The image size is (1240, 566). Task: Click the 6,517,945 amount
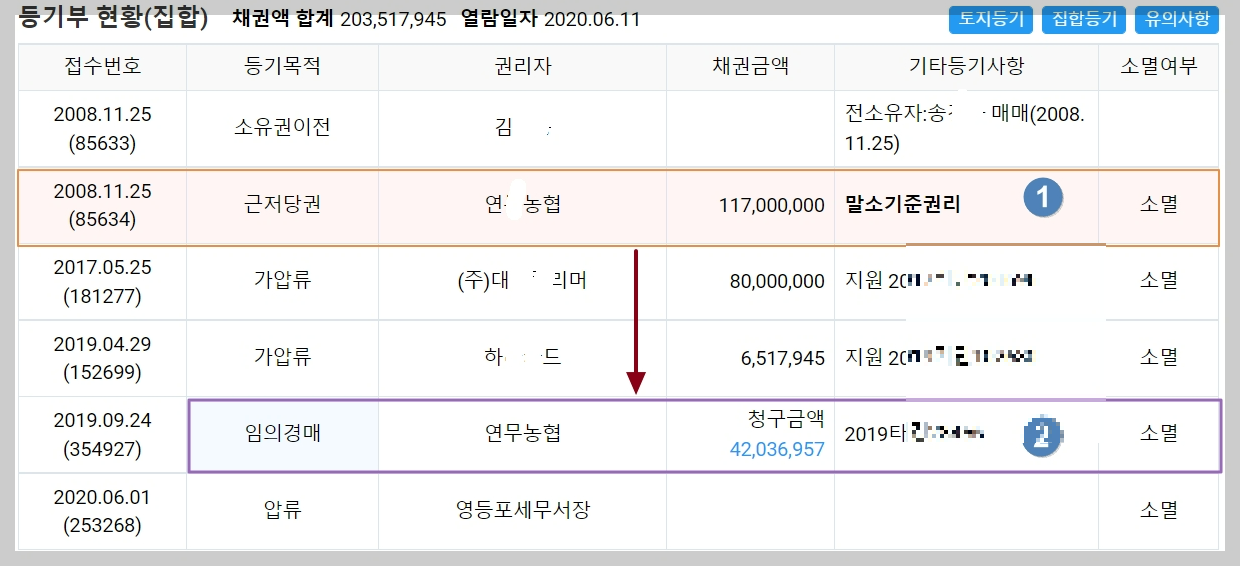point(782,358)
